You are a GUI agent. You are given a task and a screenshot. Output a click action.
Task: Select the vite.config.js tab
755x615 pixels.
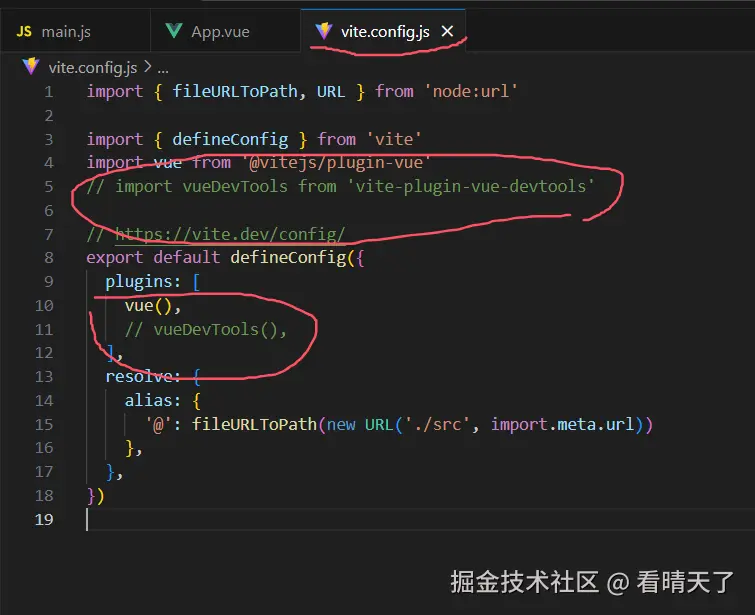pos(385,31)
